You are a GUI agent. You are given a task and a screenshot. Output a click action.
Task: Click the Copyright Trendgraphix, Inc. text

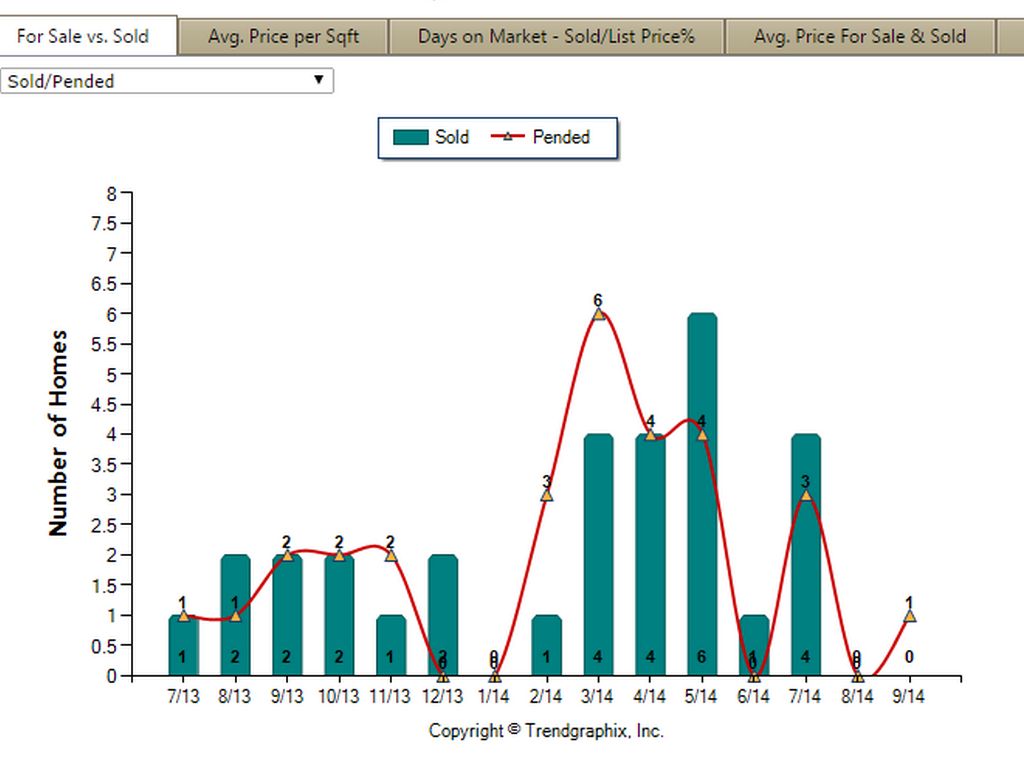tap(546, 731)
